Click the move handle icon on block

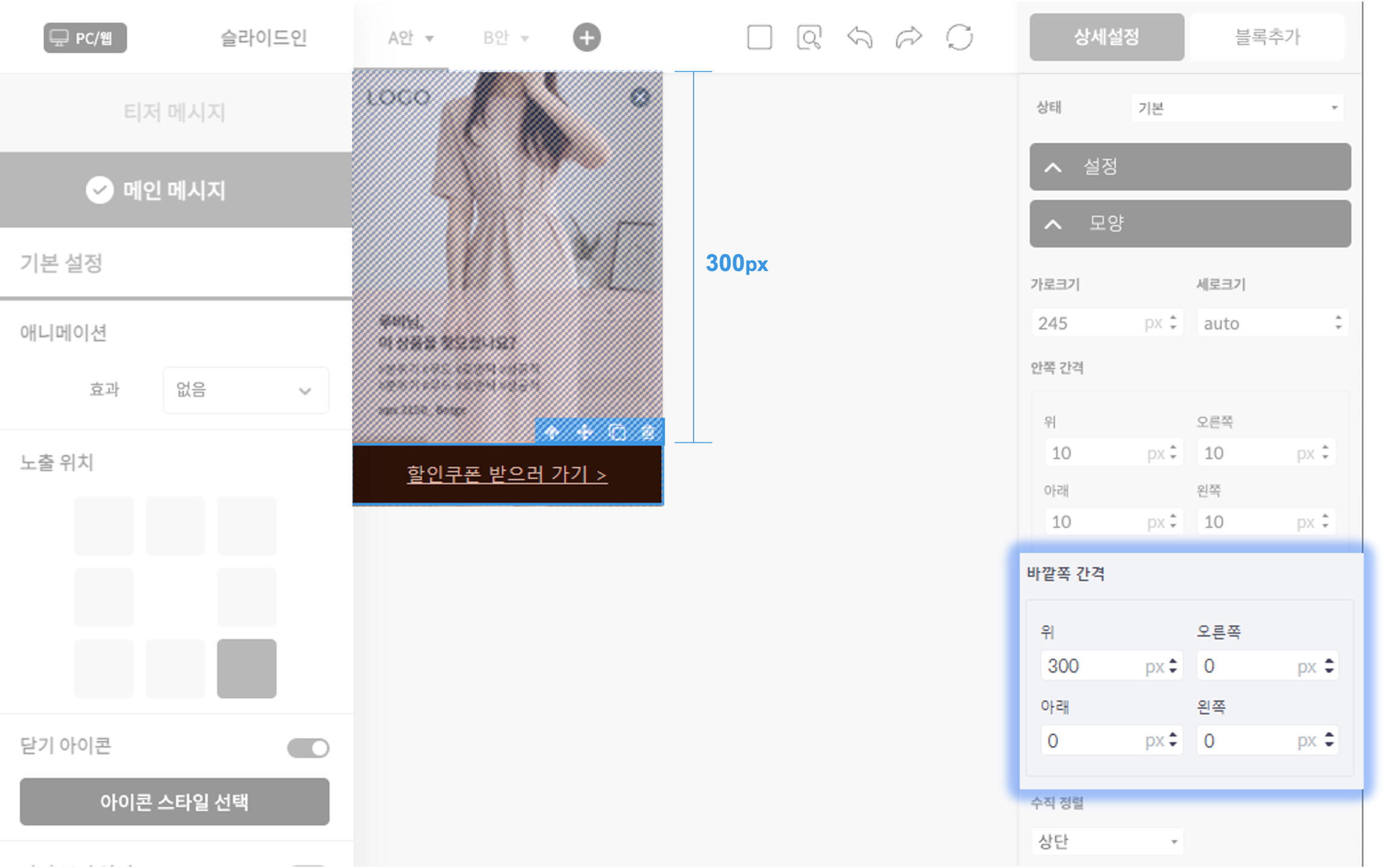coord(584,432)
